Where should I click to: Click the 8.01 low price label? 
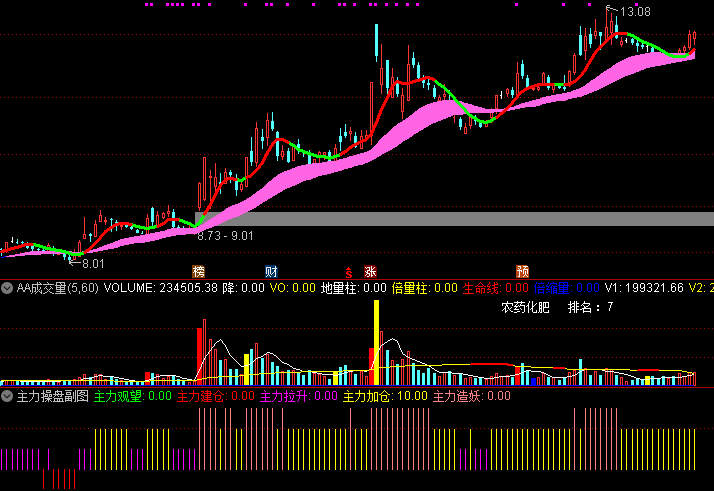coord(93,264)
